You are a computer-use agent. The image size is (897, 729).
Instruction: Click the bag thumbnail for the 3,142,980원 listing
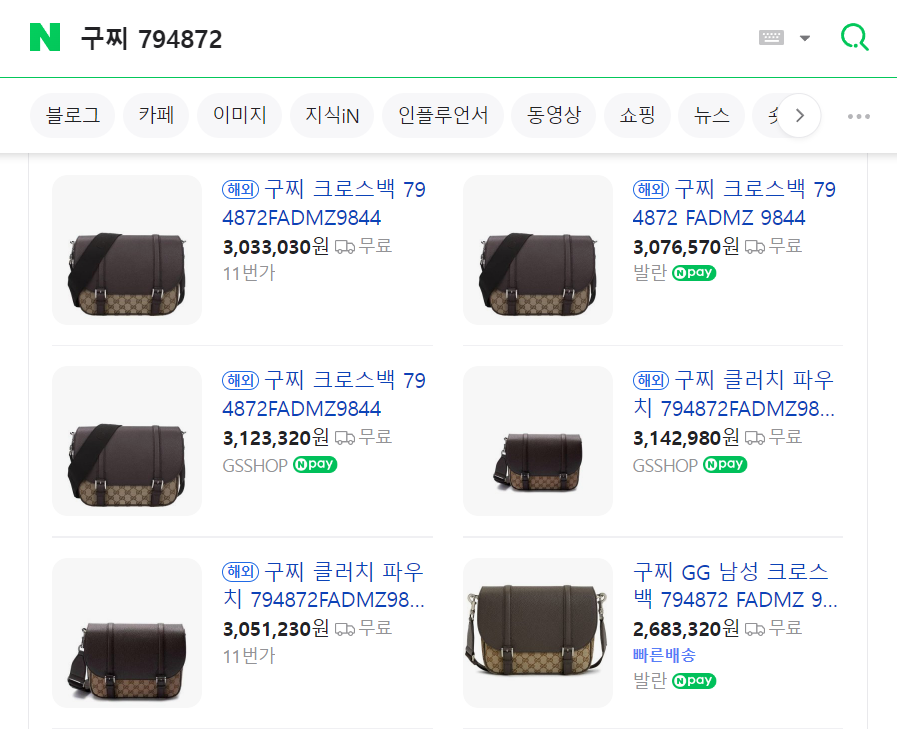[x=538, y=441]
